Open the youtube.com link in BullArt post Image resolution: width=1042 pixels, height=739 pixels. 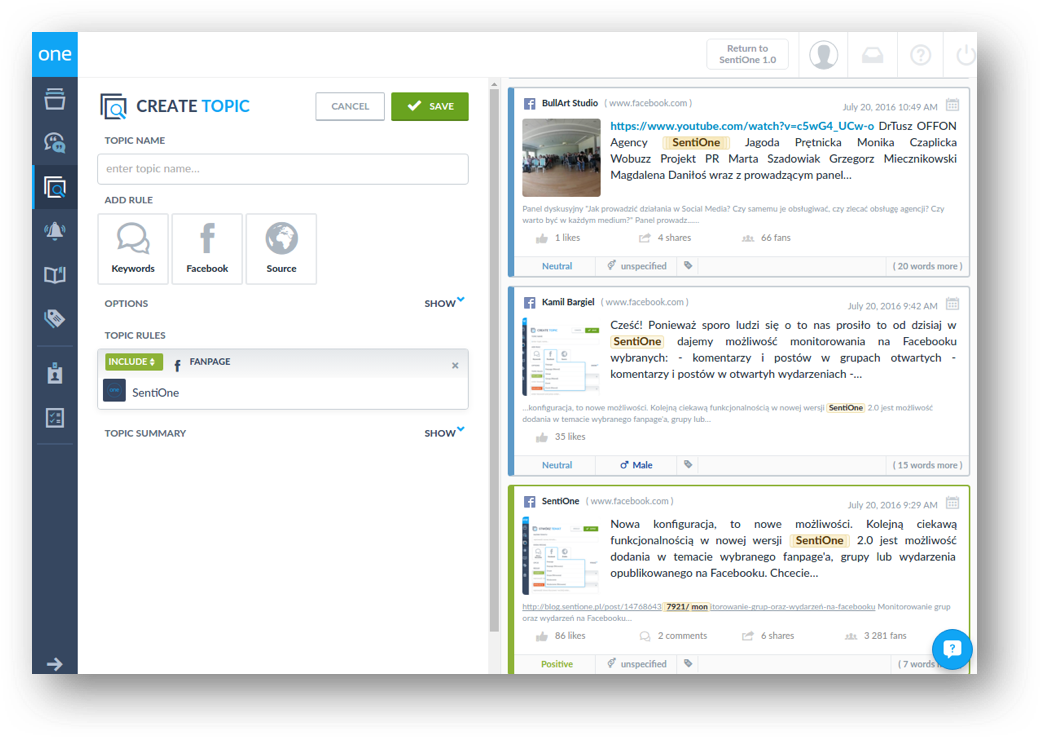click(x=742, y=126)
